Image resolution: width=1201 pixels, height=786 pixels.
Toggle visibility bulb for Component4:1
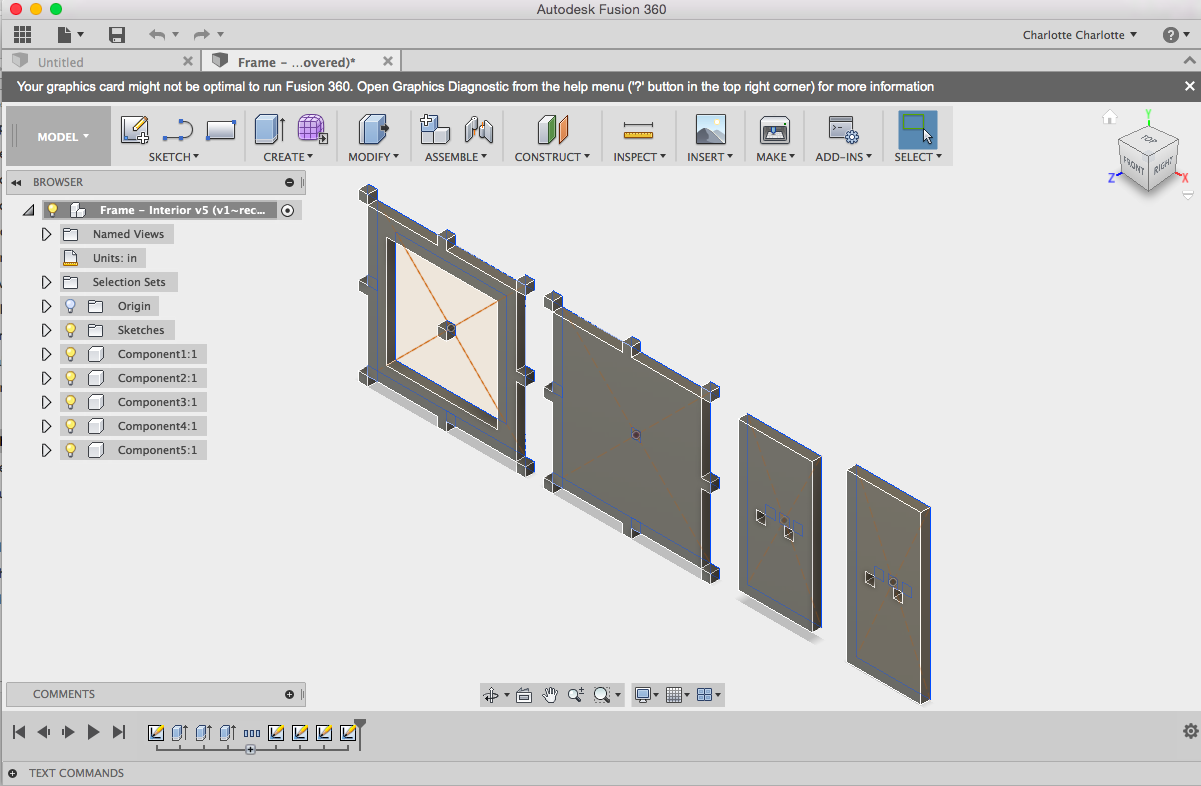click(x=70, y=426)
